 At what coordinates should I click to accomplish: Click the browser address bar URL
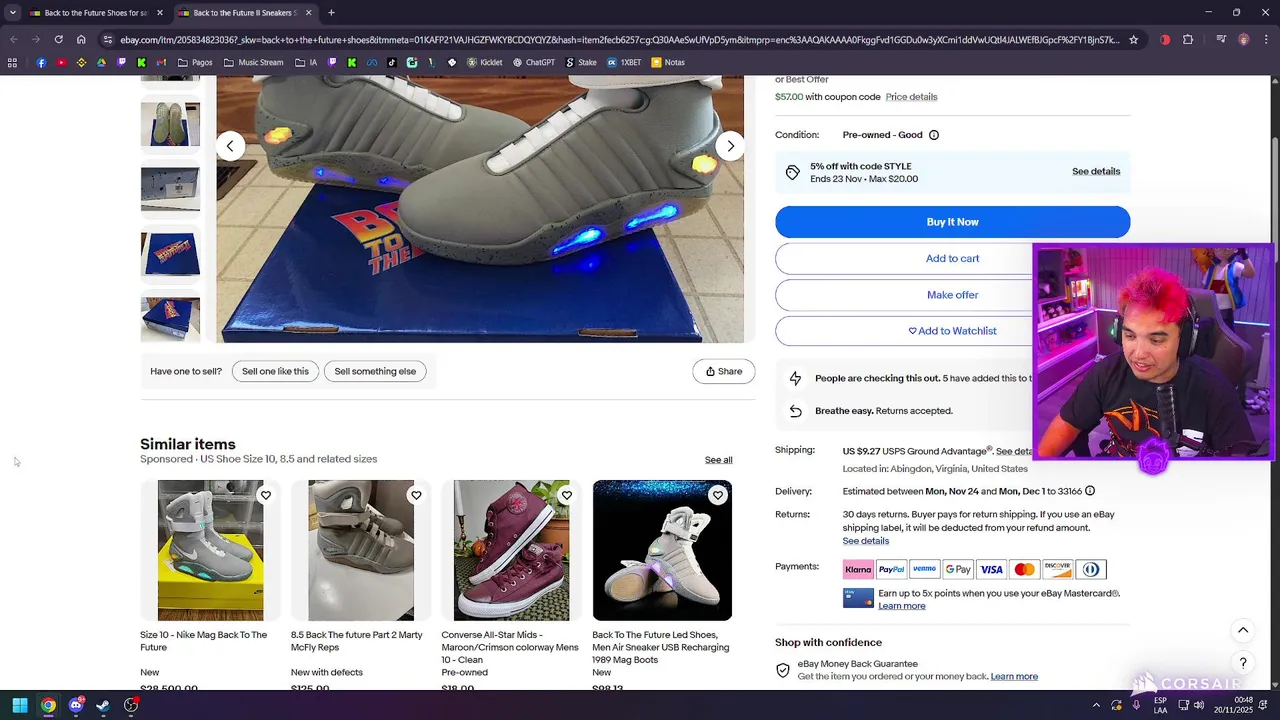tap(620, 40)
